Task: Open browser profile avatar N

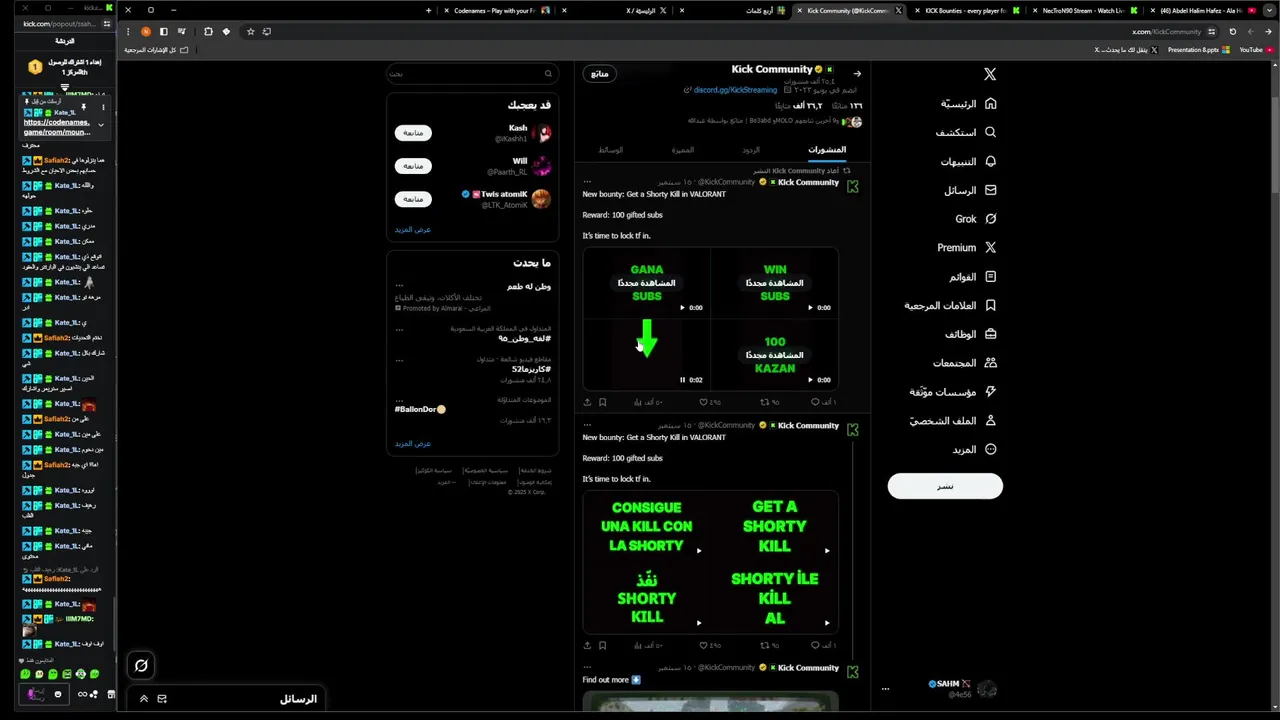Action: 146,31
